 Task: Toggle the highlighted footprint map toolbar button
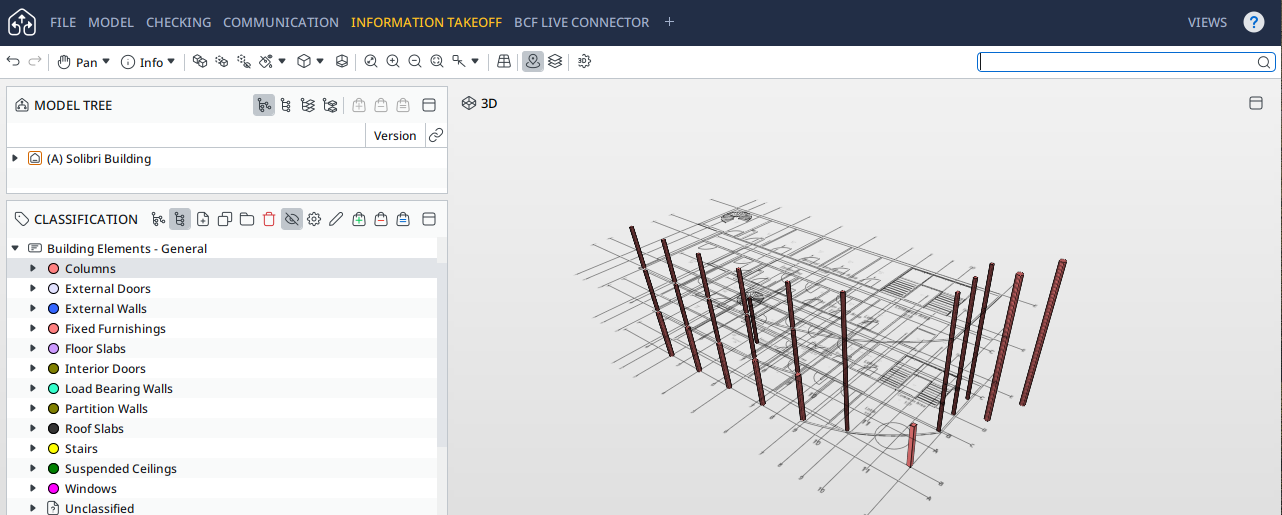click(x=533, y=62)
